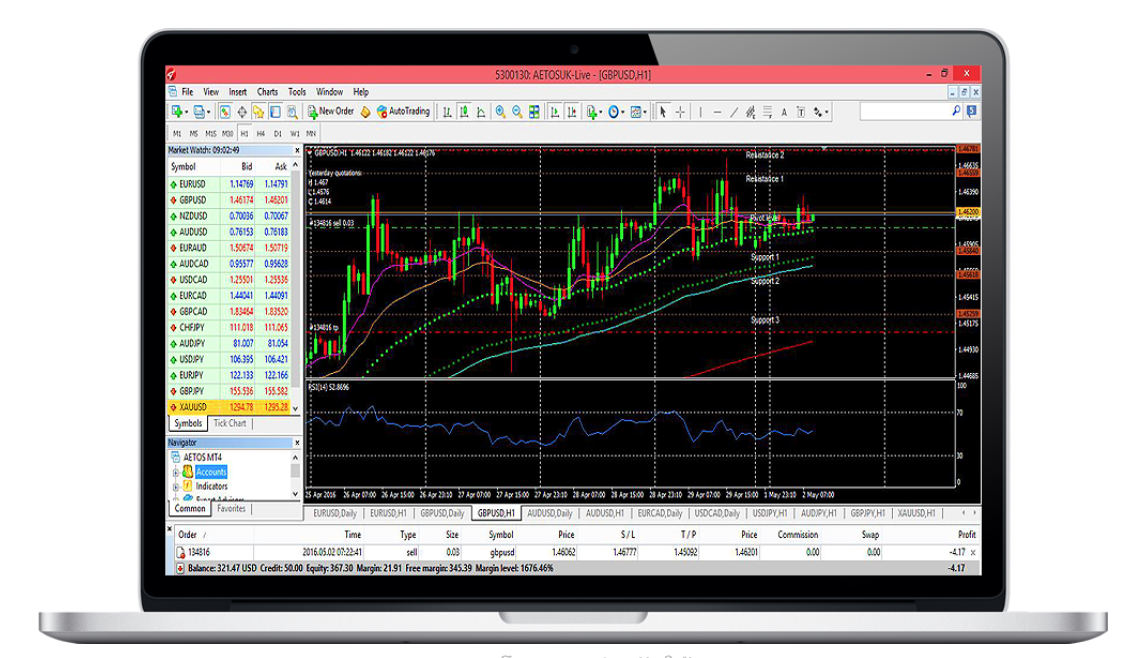Open the EURUSD,Daily chart tab

(334, 513)
